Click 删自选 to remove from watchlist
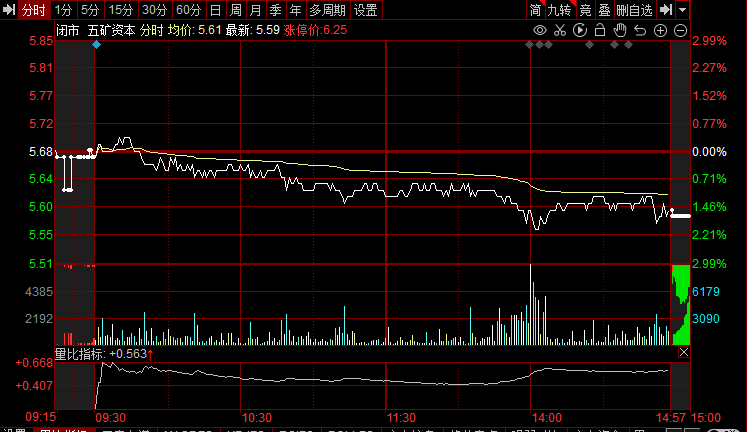747x432 pixels. coord(634,10)
